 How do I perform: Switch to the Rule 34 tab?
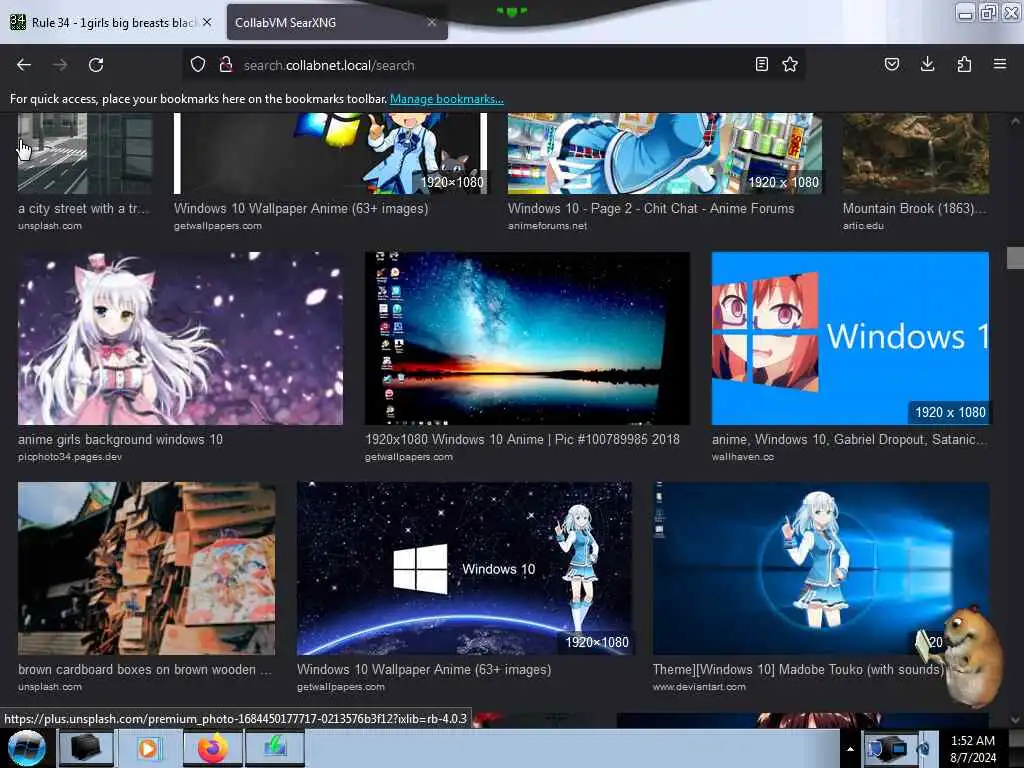[111, 22]
